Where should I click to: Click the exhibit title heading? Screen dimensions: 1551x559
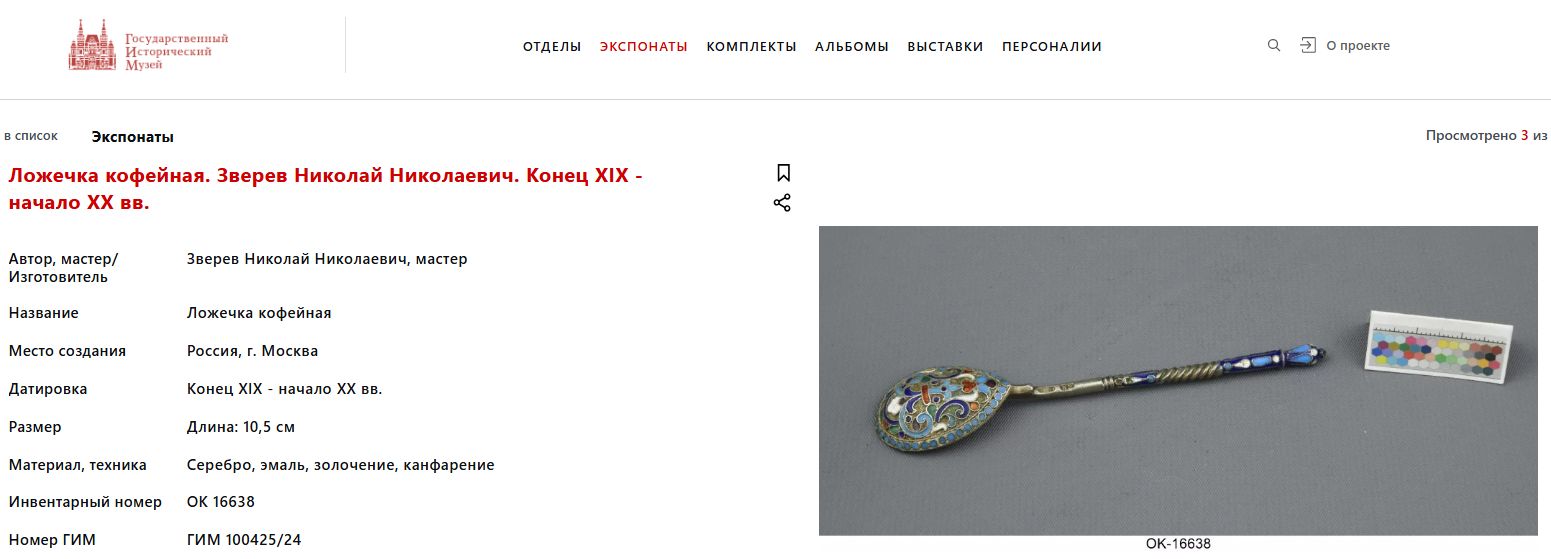(326, 189)
